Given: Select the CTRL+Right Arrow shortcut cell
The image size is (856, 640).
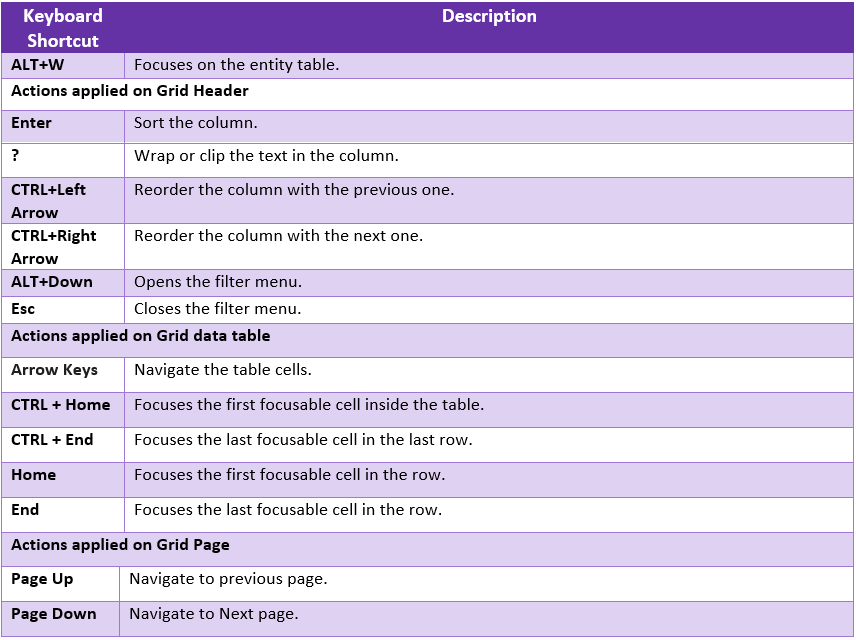Looking at the screenshot, I should click(x=54, y=246).
